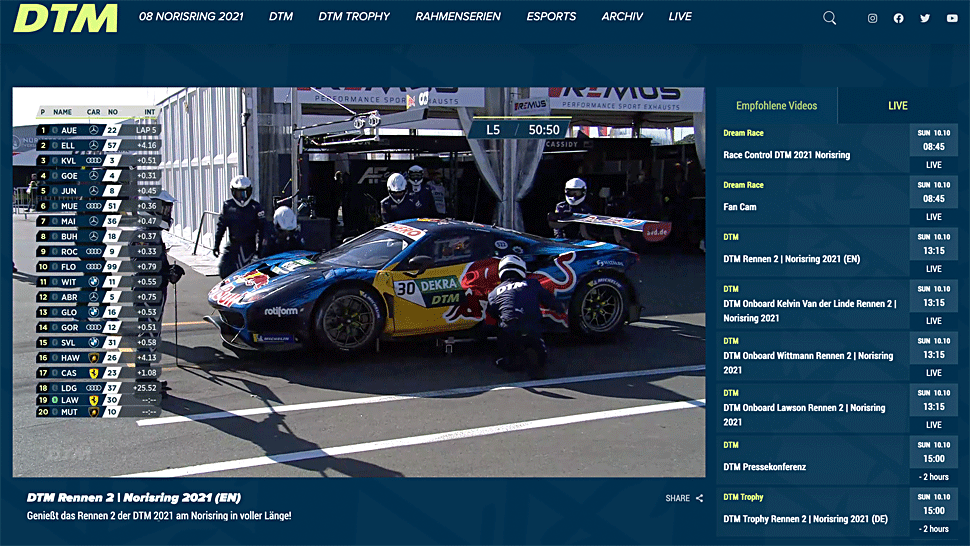Click the video title DTM Rennen 2 (EN)
Screen dimensions: 970x546
(x=134, y=498)
